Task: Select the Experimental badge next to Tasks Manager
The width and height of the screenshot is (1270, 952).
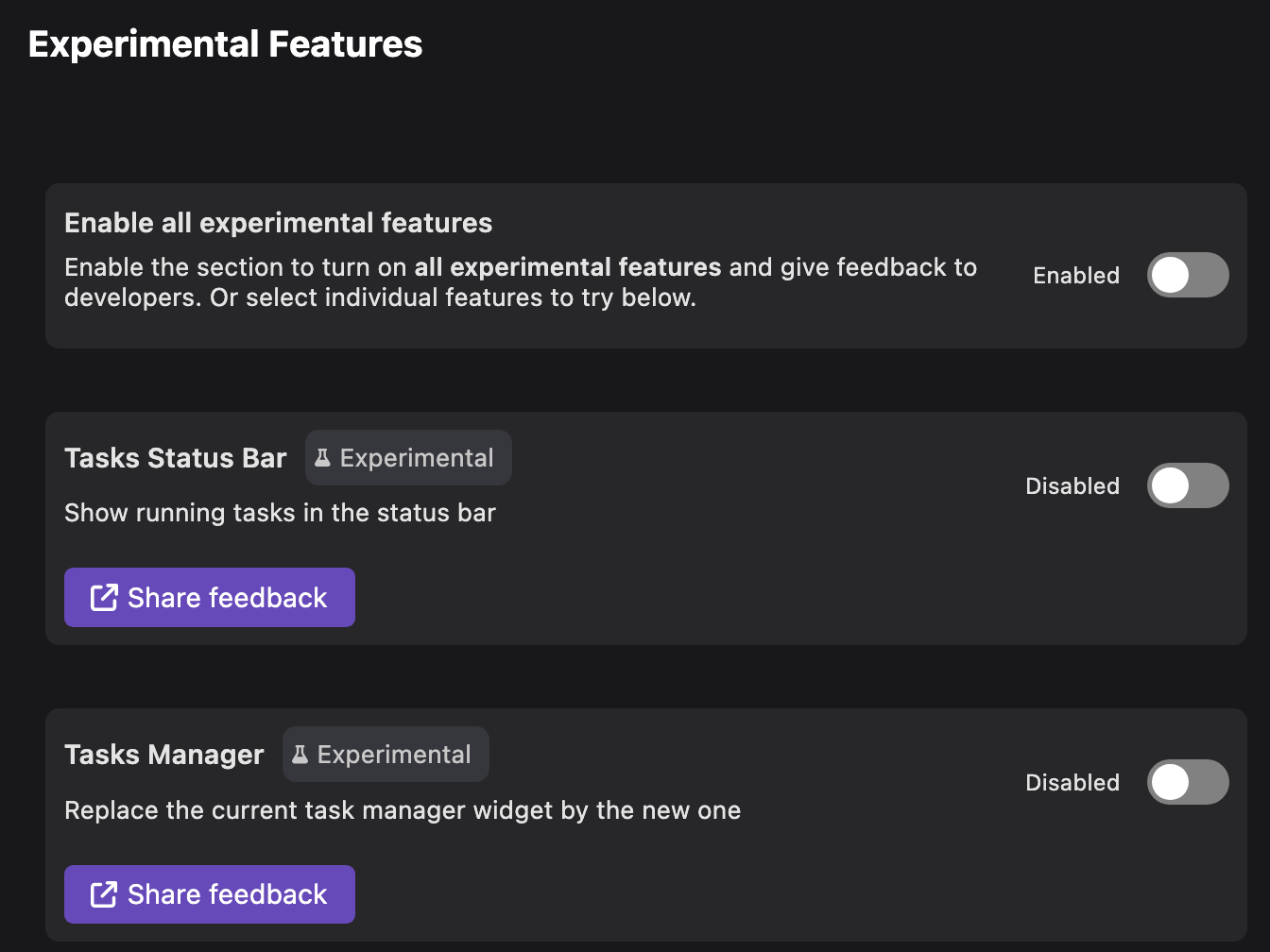Action: click(386, 754)
